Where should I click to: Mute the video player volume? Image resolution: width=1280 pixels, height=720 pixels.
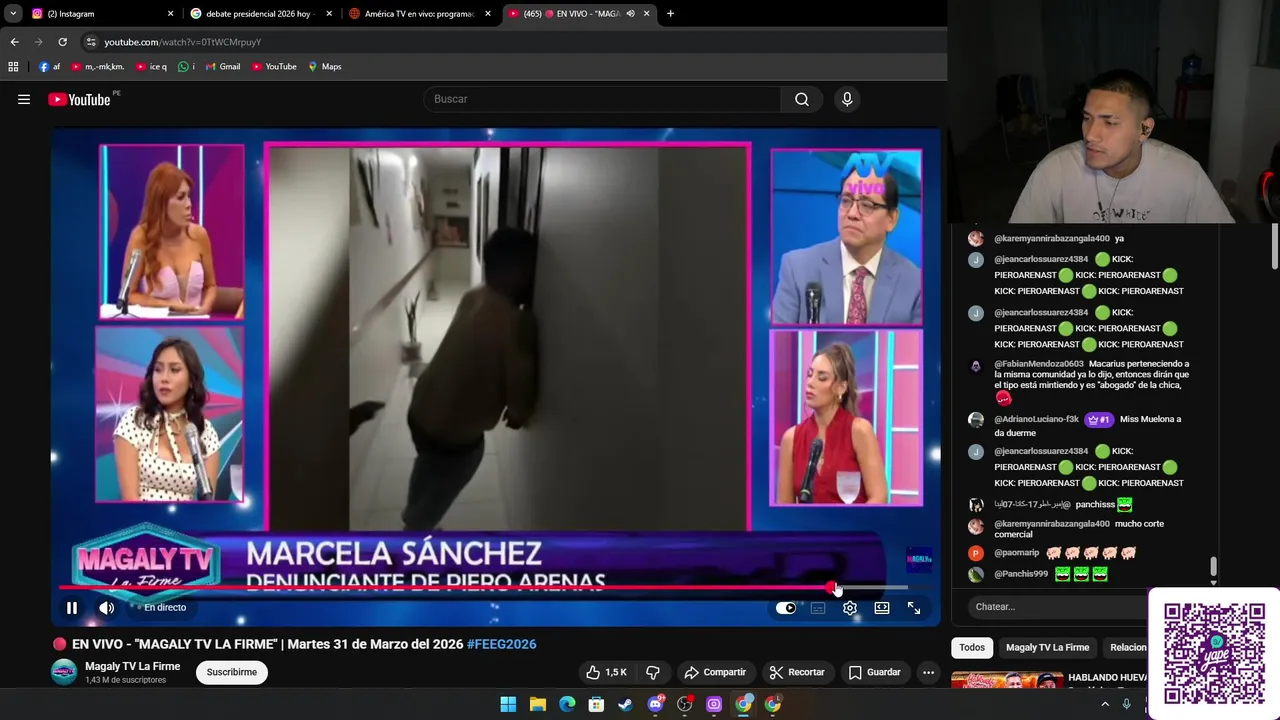click(x=106, y=607)
